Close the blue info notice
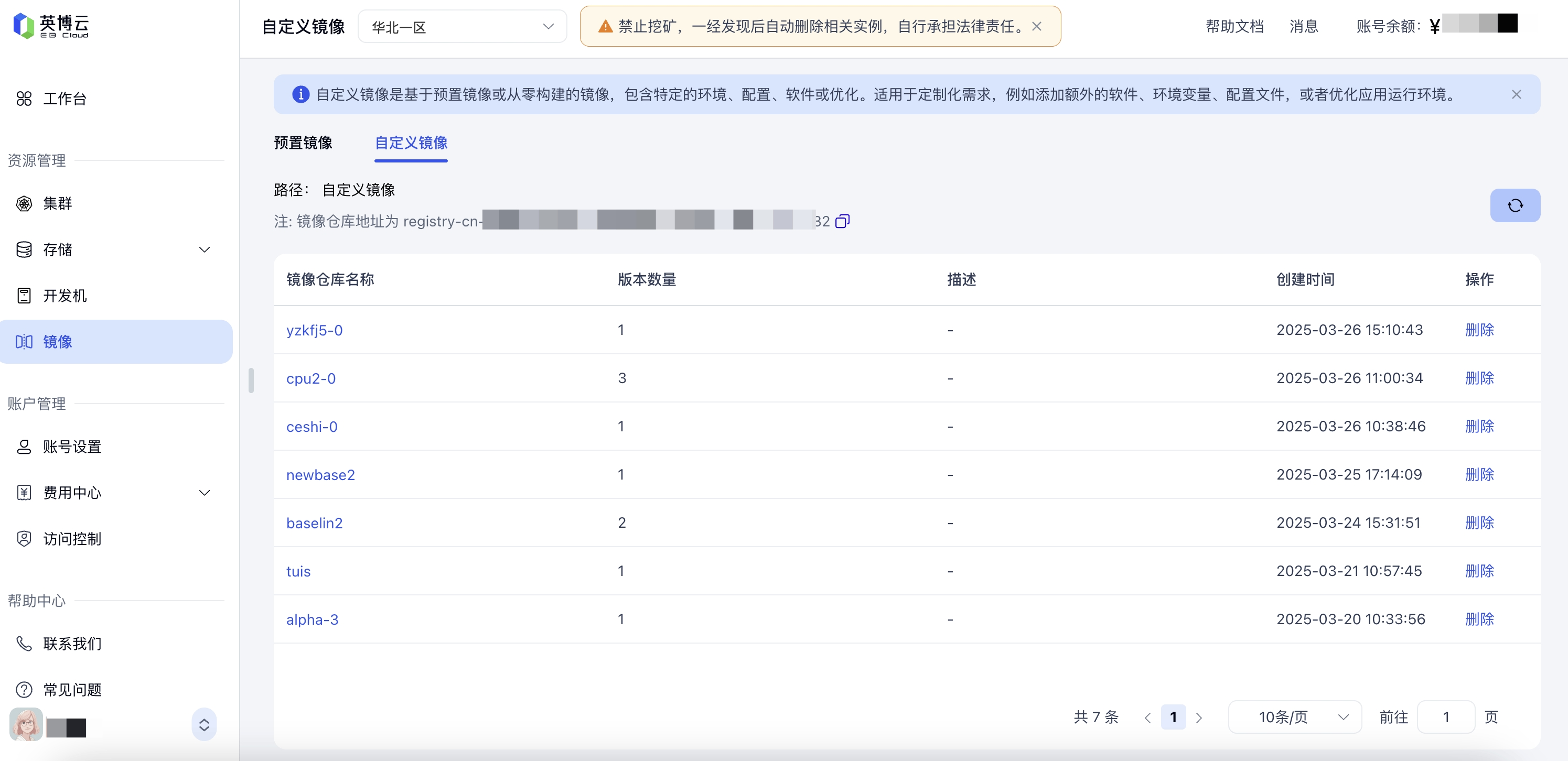1568x761 pixels. coord(1516,94)
